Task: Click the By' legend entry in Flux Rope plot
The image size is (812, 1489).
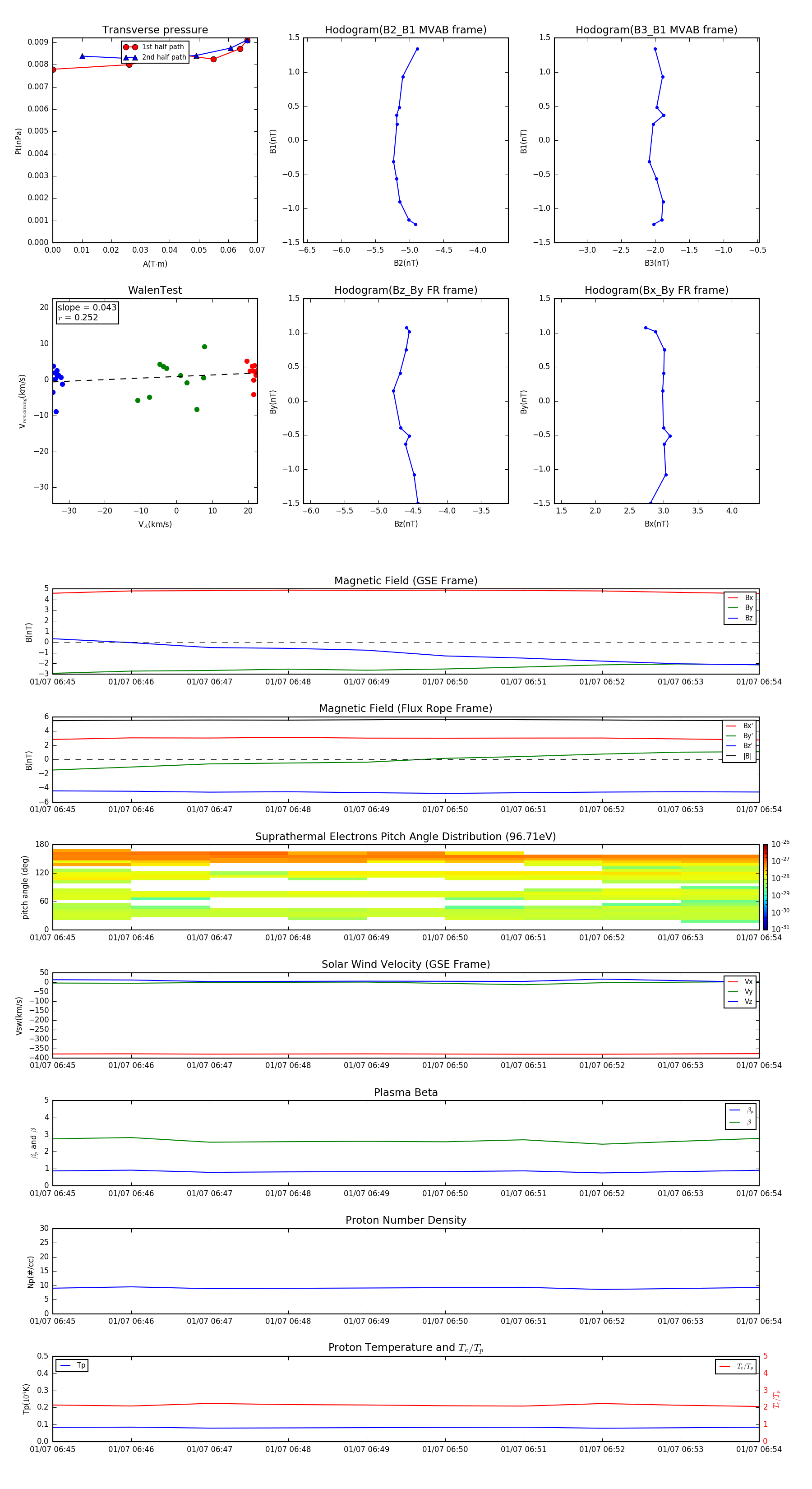Action: pos(739,736)
